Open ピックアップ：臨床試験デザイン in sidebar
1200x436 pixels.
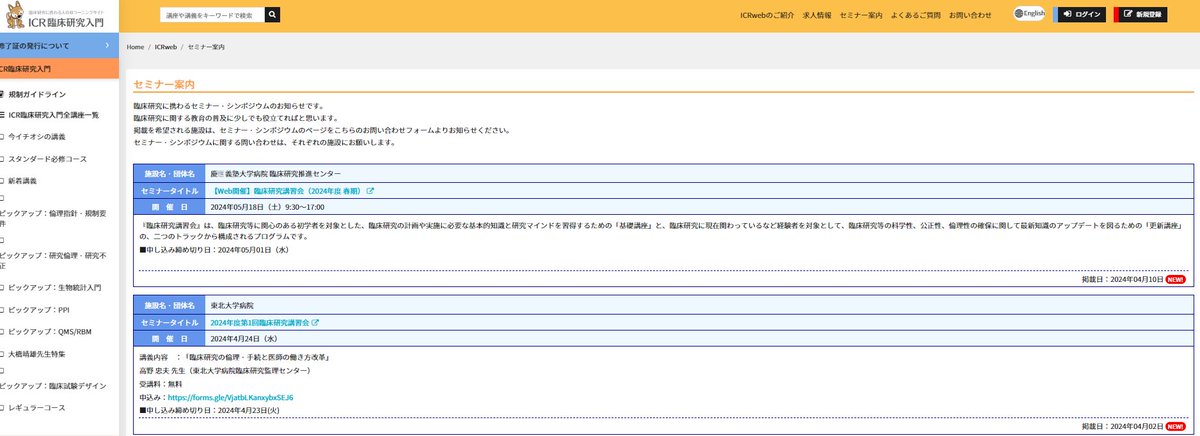(x=53, y=385)
